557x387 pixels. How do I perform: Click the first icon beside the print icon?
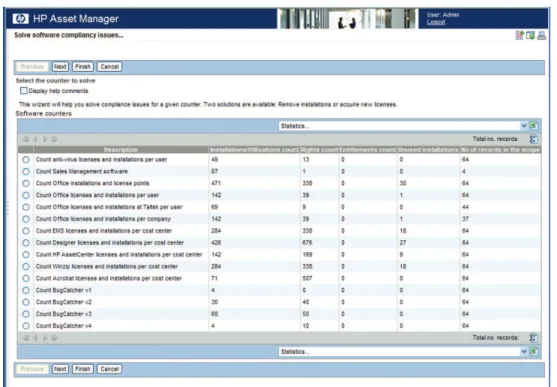pyautogui.click(x=520, y=35)
